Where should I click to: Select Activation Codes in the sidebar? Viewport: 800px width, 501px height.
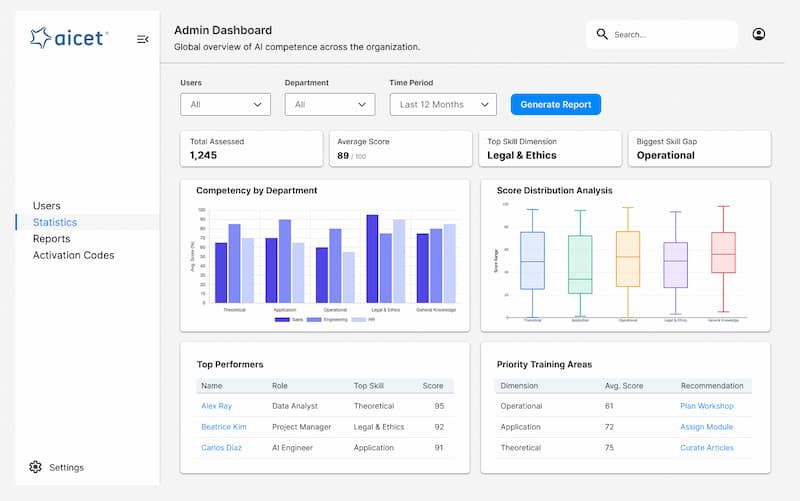[x=73, y=255]
